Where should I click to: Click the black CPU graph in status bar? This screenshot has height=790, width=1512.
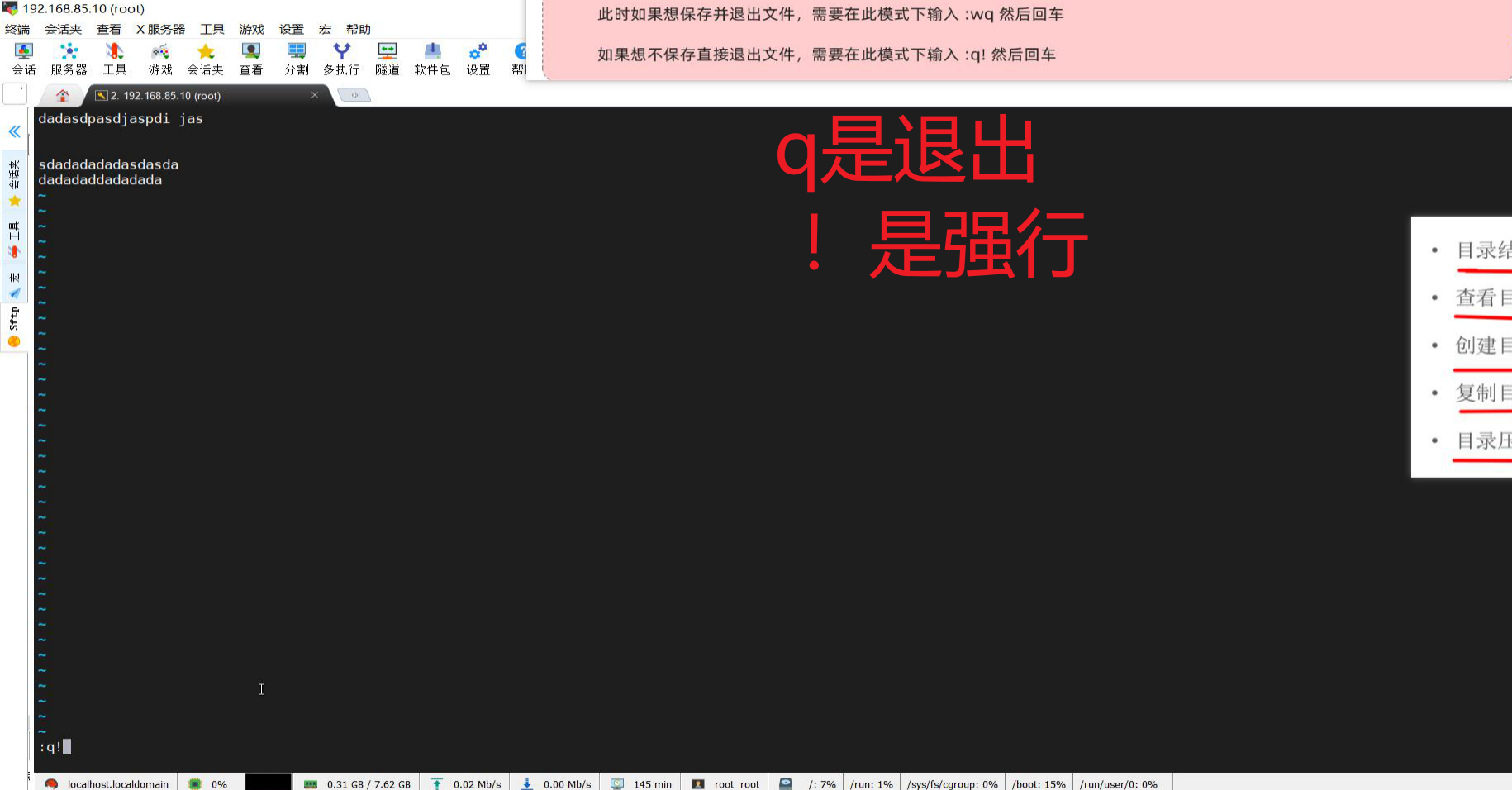(x=268, y=782)
